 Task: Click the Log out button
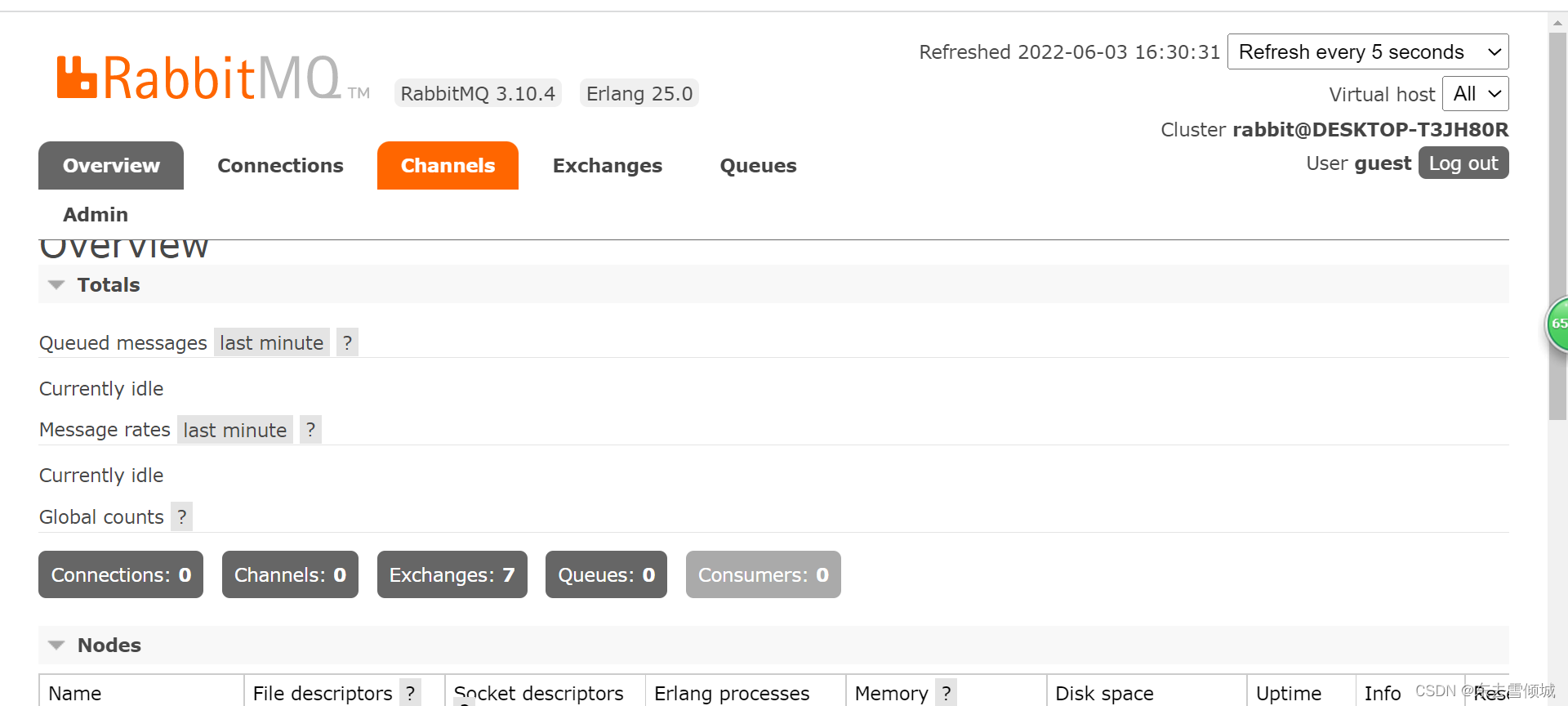pyautogui.click(x=1463, y=163)
